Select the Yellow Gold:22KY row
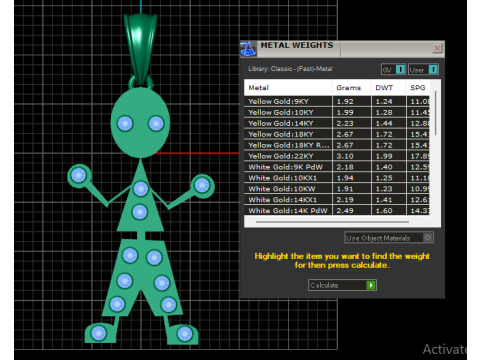The image size is (480, 360). pyautogui.click(x=337, y=156)
